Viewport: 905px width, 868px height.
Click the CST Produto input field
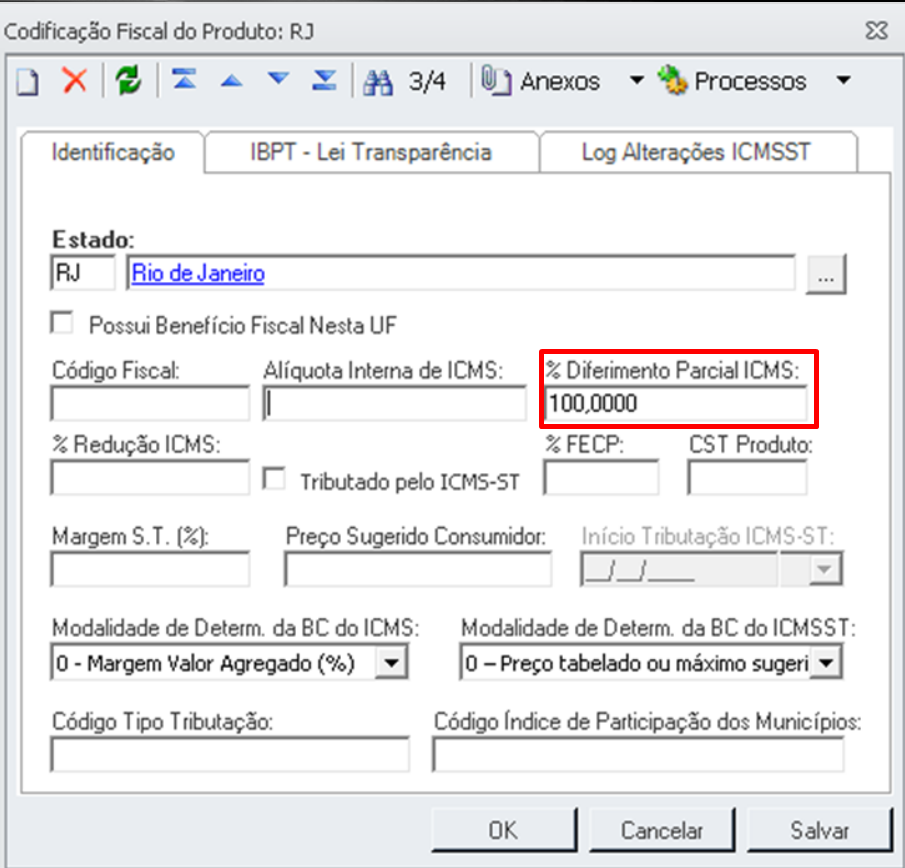[747, 477]
